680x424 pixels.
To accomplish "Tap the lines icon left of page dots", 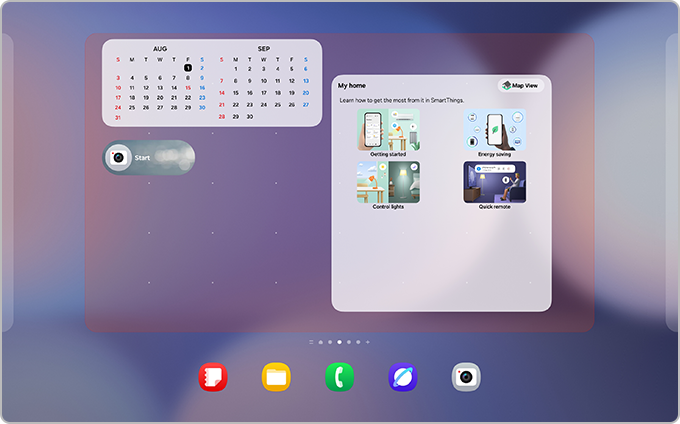I will coord(310,342).
